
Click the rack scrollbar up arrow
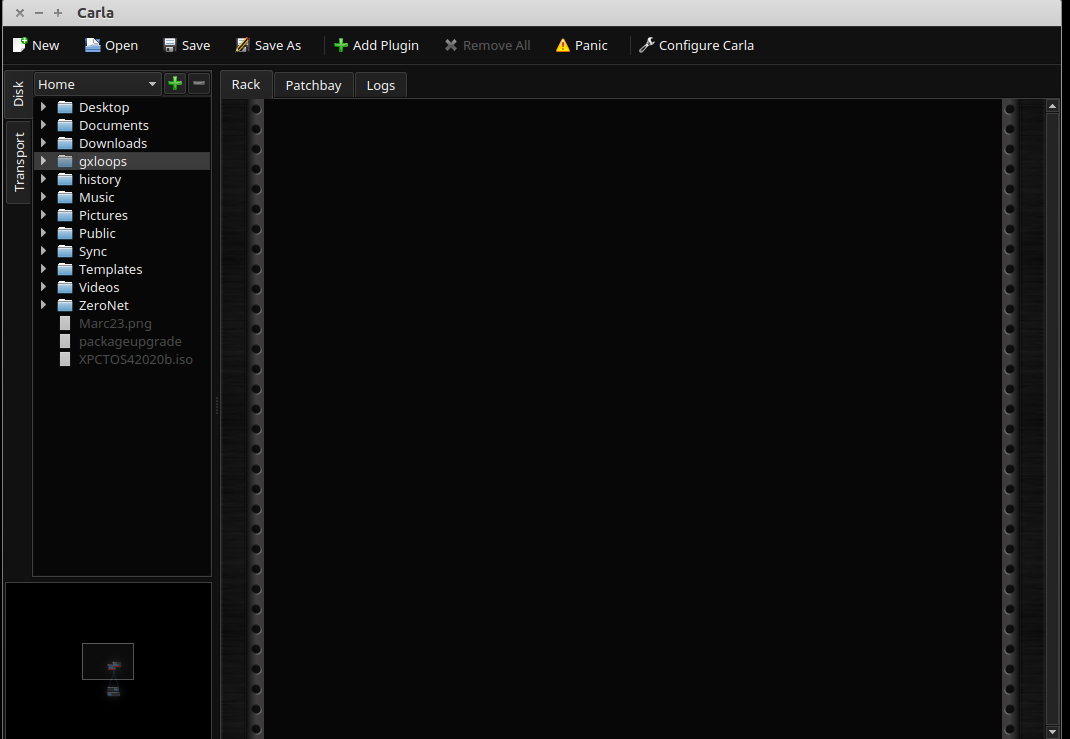point(1052,106)
